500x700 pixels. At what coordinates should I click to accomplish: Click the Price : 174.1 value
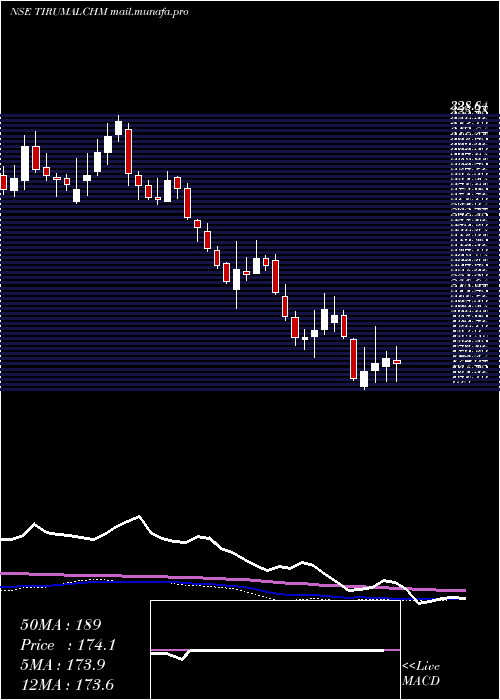tap(68, 645)
